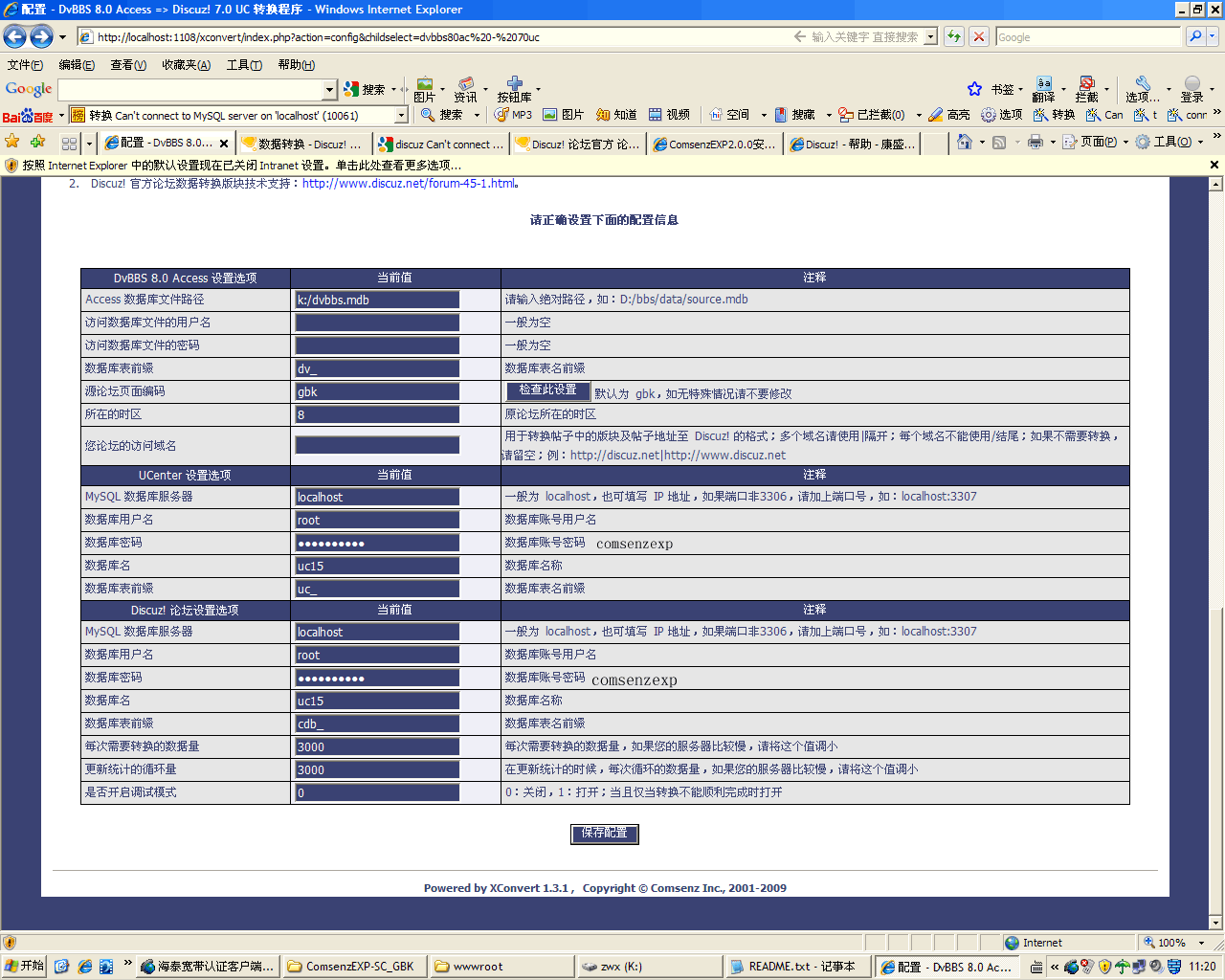Open the 页面(P) page menu
Viewport: 1225px width, 980px height.
point(1097,142)
